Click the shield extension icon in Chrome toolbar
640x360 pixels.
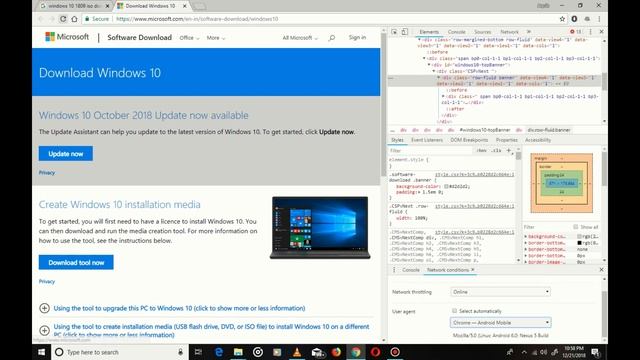point(574,19)
